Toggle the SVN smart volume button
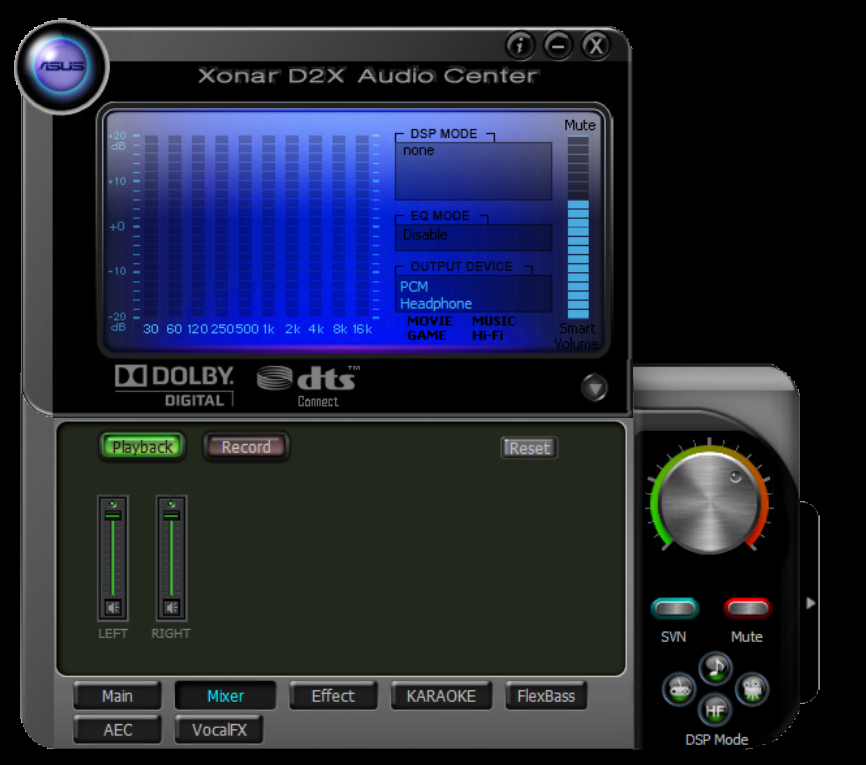Viewport: 866px width, 765px height. pyautogui.click(x=674, y=608)
